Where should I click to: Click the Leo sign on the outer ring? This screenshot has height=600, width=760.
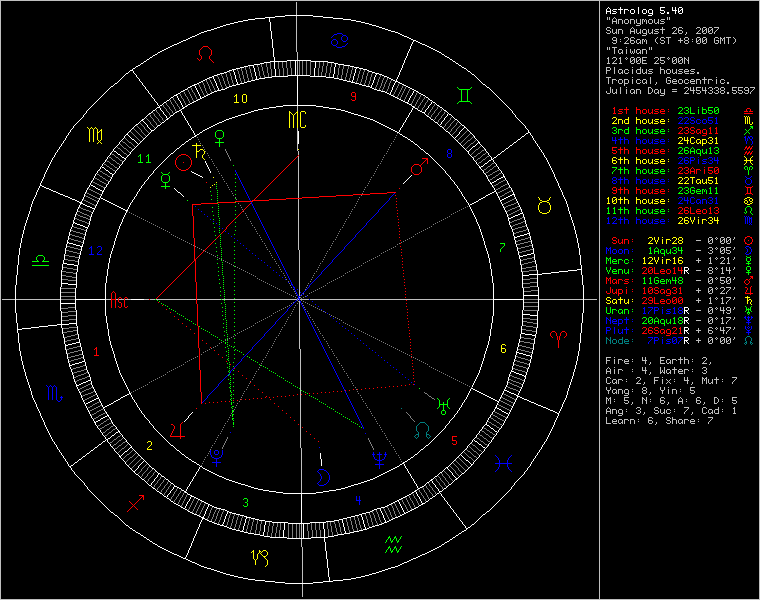pyautogui.click(x=207, y=53)
